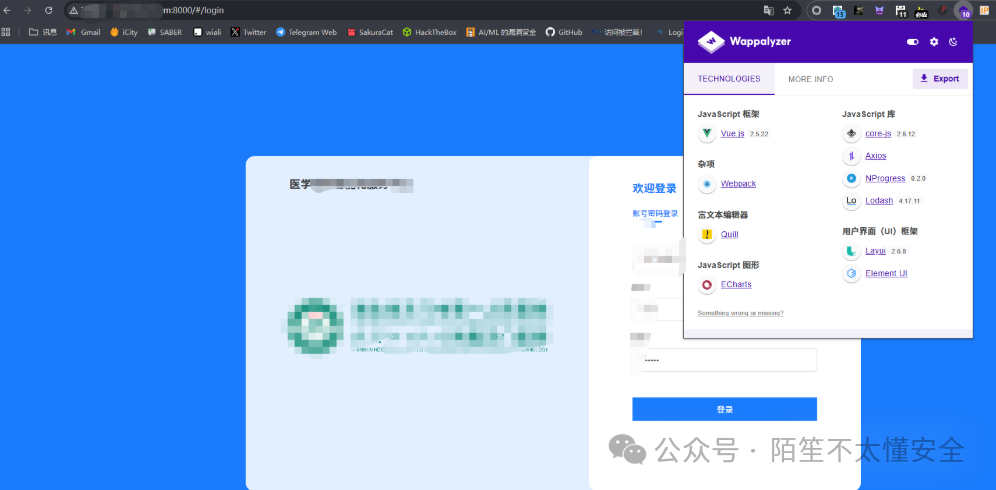Bookmark this page with the star
This screenshot has width=996, height=490.
click(x=788, y=10)
